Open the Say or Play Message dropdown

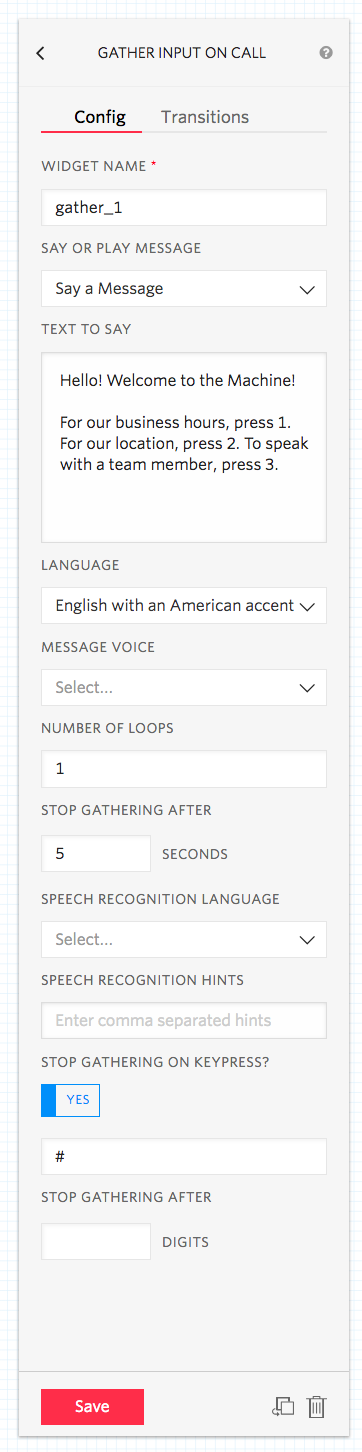point(184,288)
